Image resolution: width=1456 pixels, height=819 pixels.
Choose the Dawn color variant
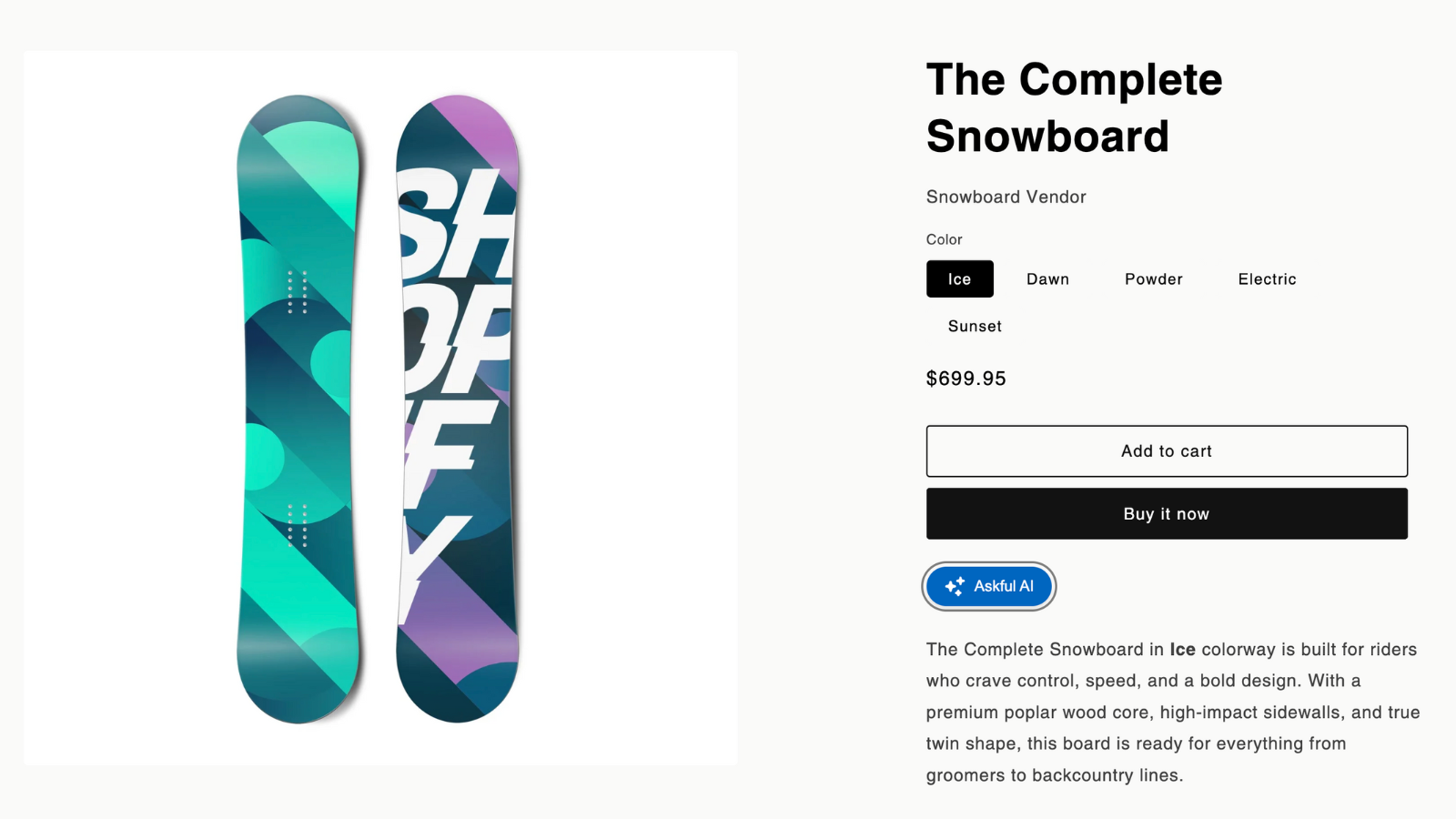tap(1048, 279)
